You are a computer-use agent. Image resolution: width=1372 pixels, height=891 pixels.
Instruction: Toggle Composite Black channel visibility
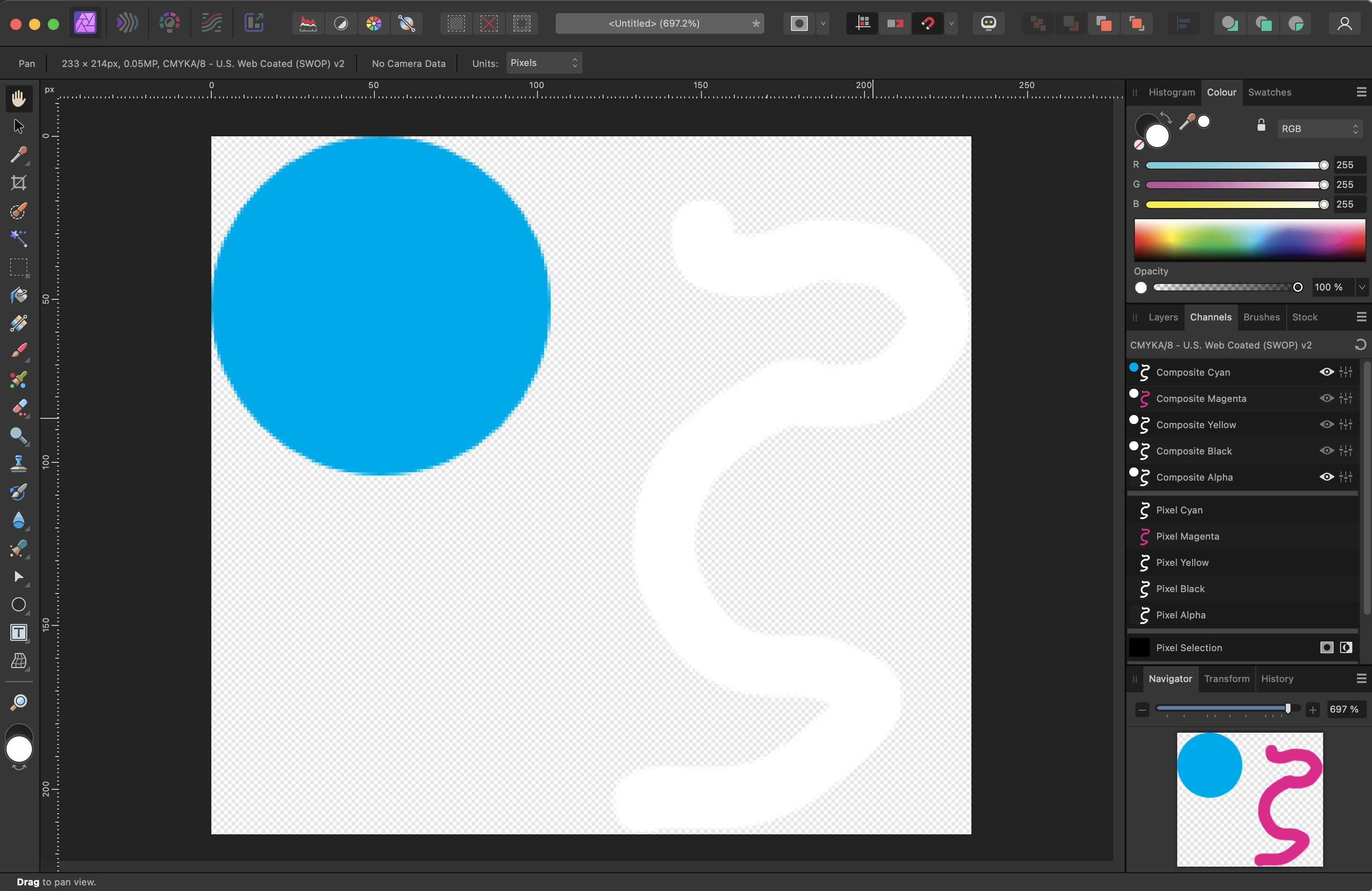tap(1327, 451)
